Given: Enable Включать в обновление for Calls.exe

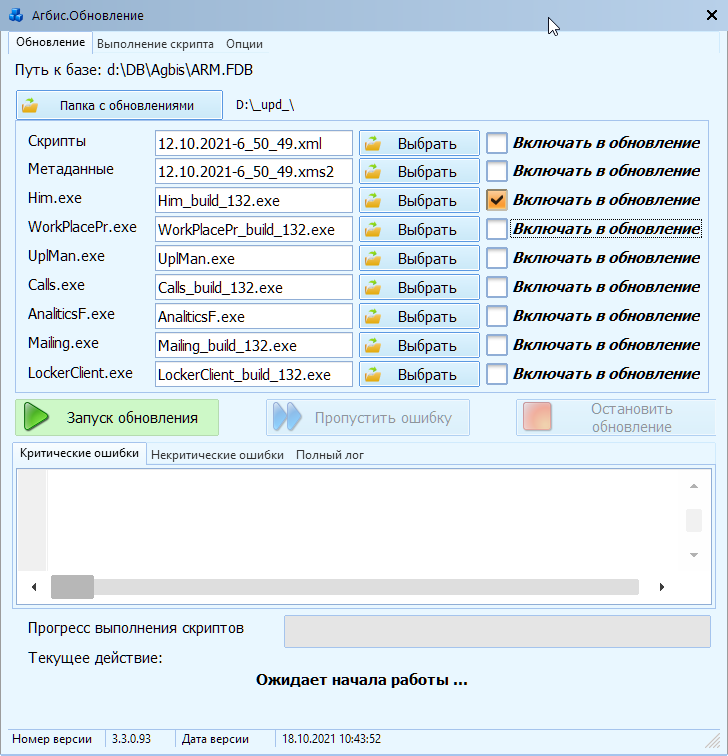Looking at the screenshot, I should [497, 287].
